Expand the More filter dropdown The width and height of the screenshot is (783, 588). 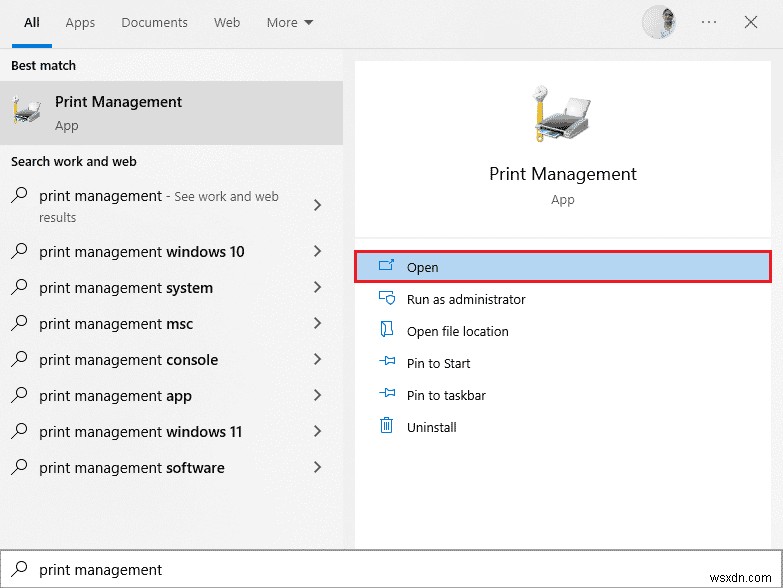pos(290,22)
